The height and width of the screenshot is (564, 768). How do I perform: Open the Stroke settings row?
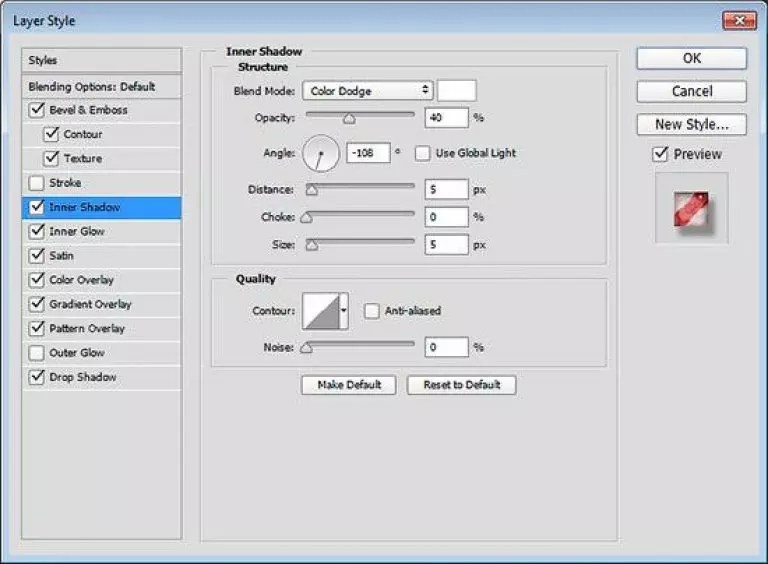tap(101, 183)
